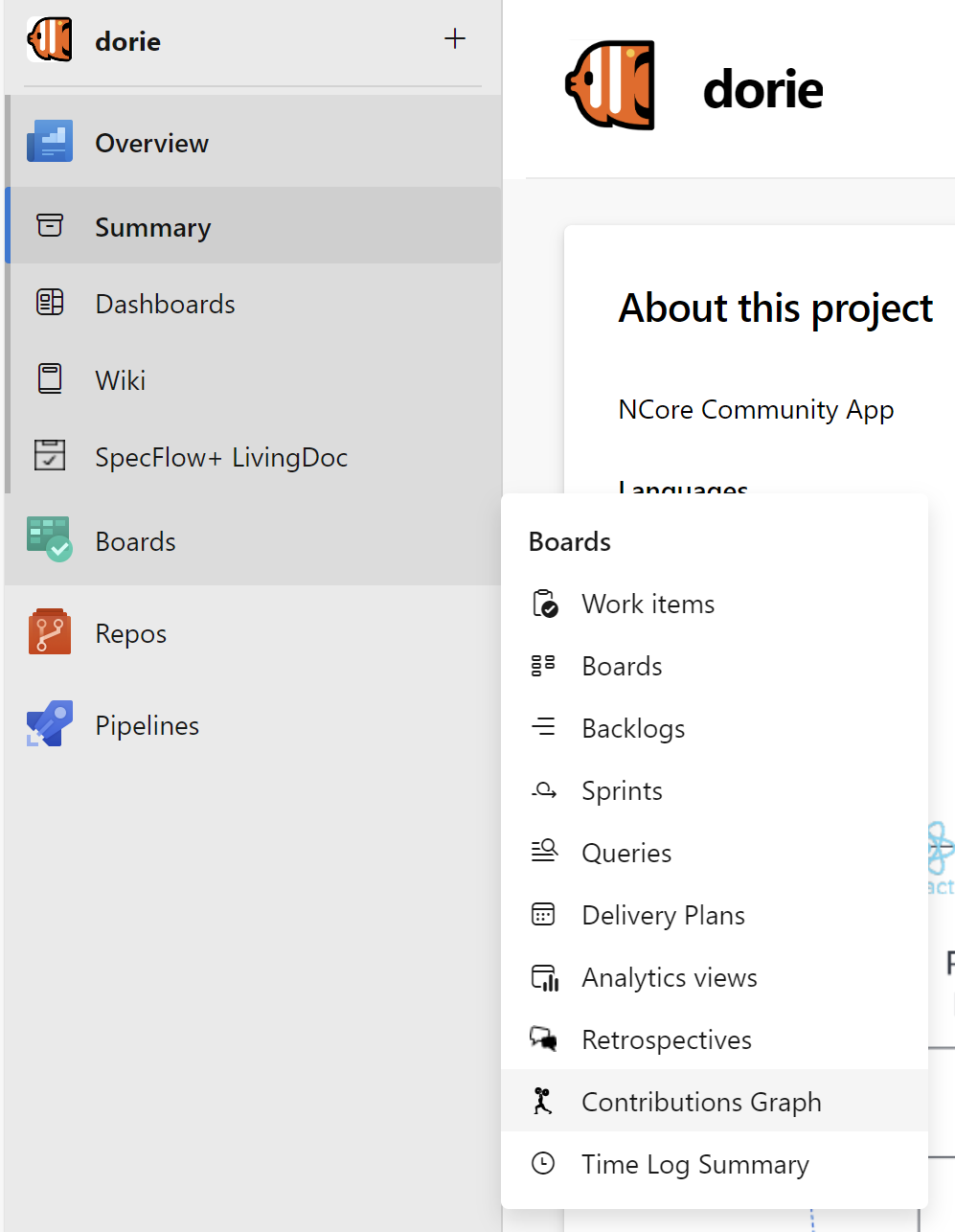Click the dorie title in page header
Screen dimensions: 955x1232
[763, 89]
